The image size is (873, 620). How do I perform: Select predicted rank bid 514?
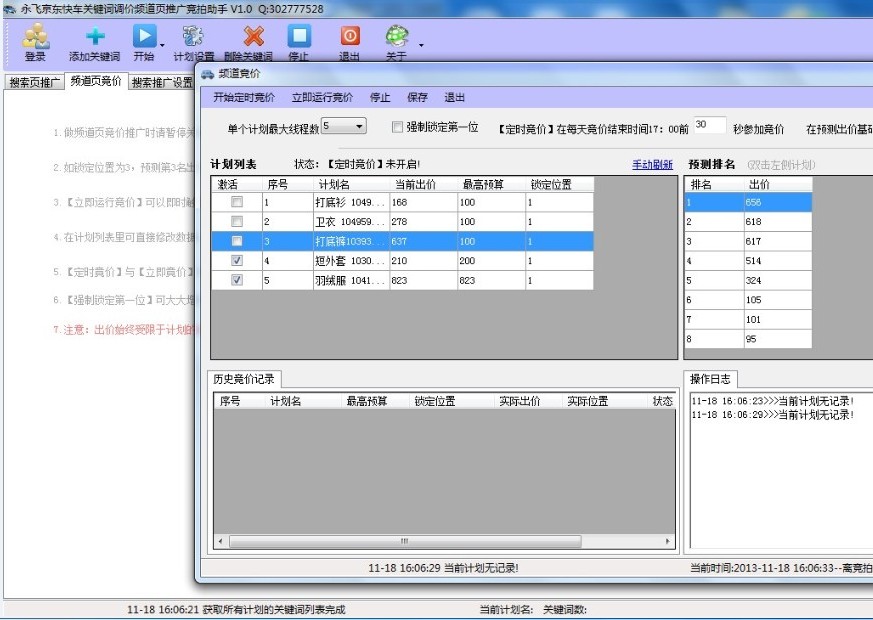[778, 260]
